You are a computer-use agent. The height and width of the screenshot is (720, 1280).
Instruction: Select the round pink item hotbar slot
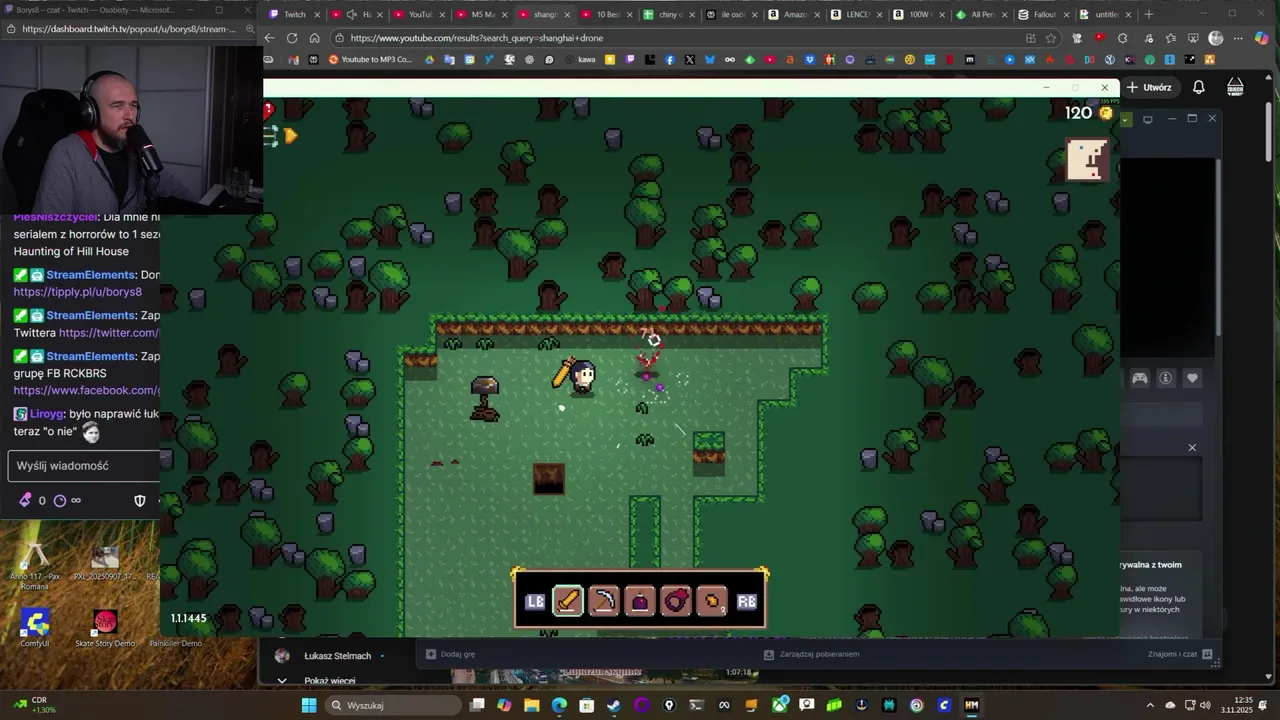[x=676, y=601]
